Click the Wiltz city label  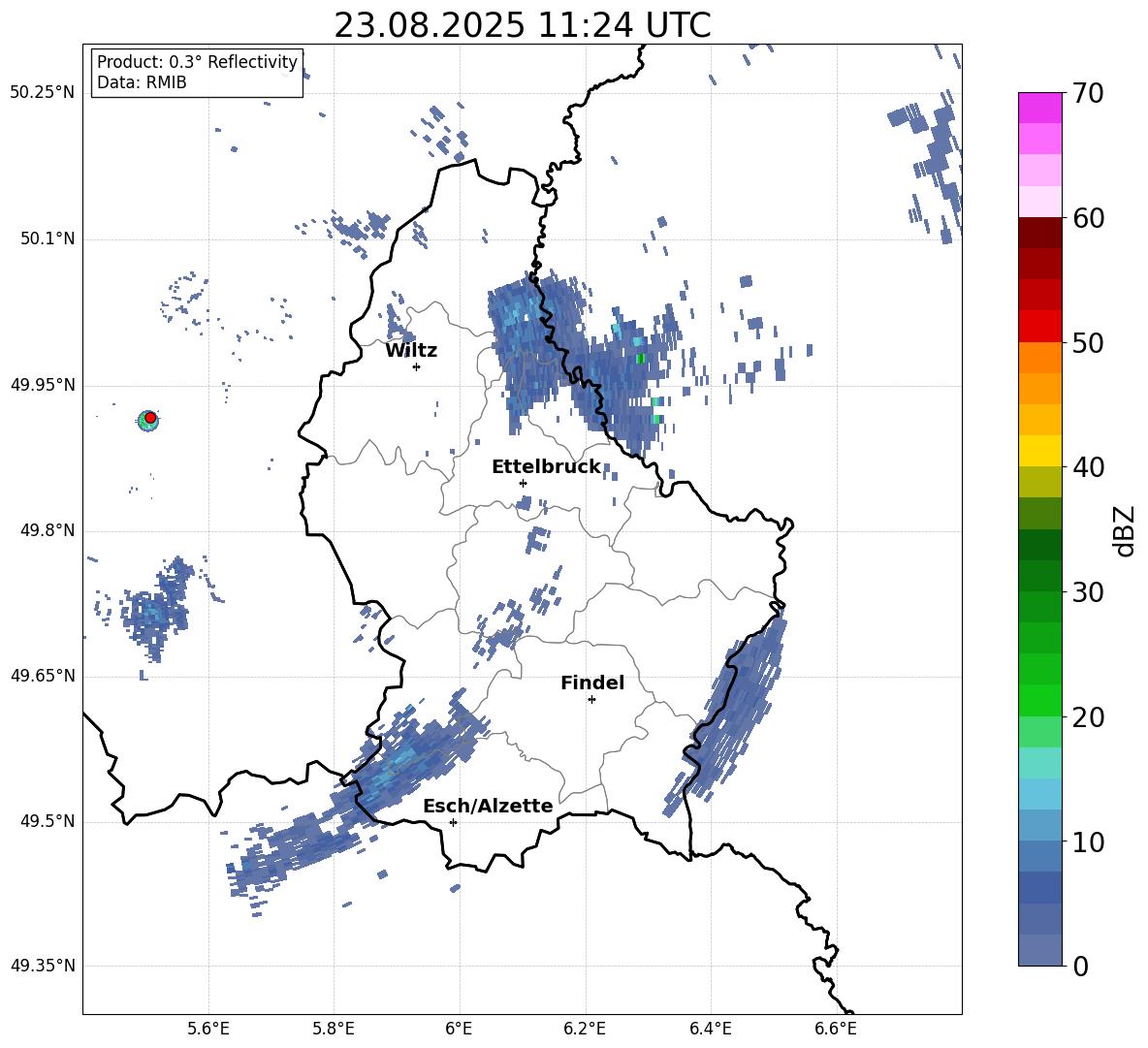(411, 351)
